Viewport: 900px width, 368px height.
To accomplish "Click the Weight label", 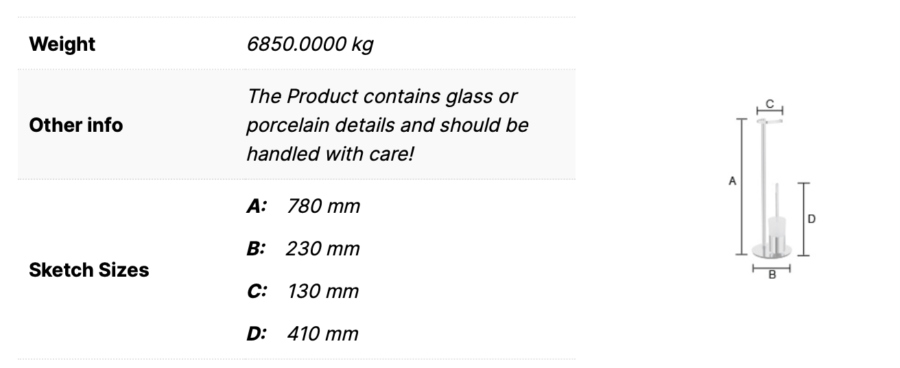I will [x=62, y=44].
